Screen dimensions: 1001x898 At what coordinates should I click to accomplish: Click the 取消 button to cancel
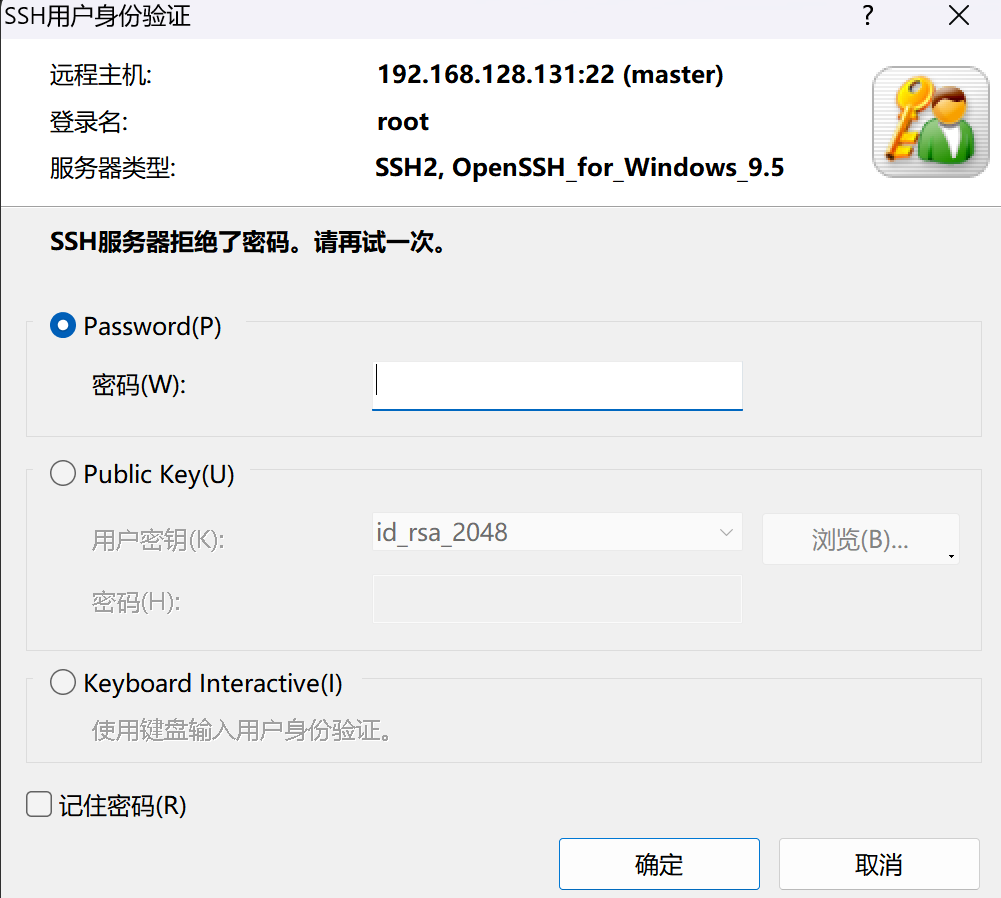pos(878,863)
